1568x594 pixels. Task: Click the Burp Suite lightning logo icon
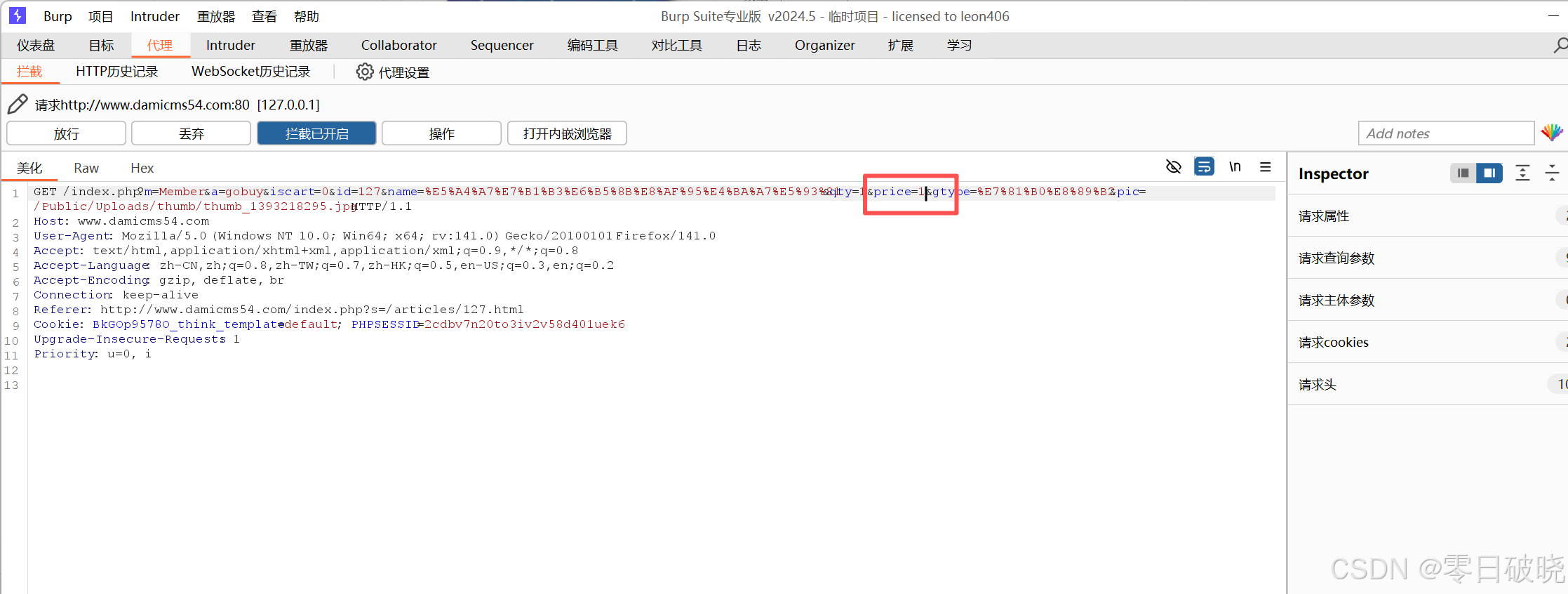coord(18,15)
